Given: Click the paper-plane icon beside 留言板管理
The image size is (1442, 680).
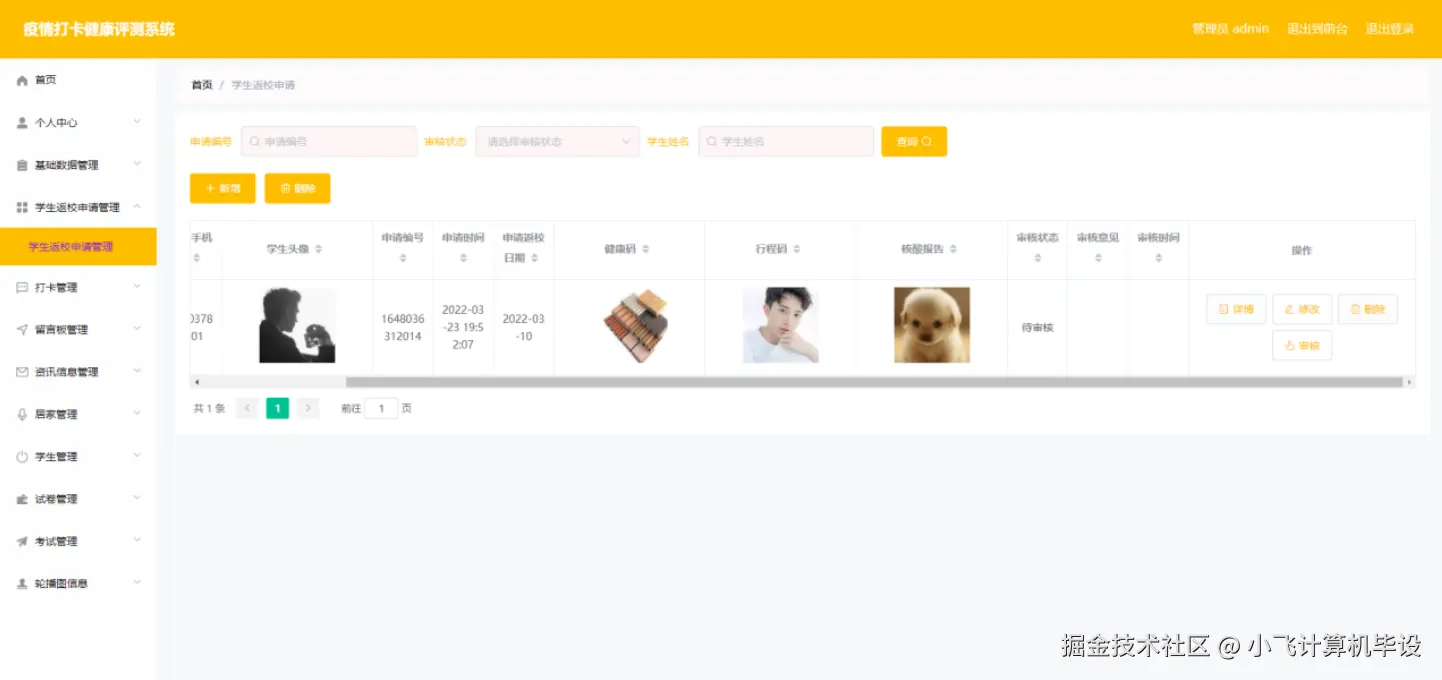Looking at the screenshot, I should 22,329.
